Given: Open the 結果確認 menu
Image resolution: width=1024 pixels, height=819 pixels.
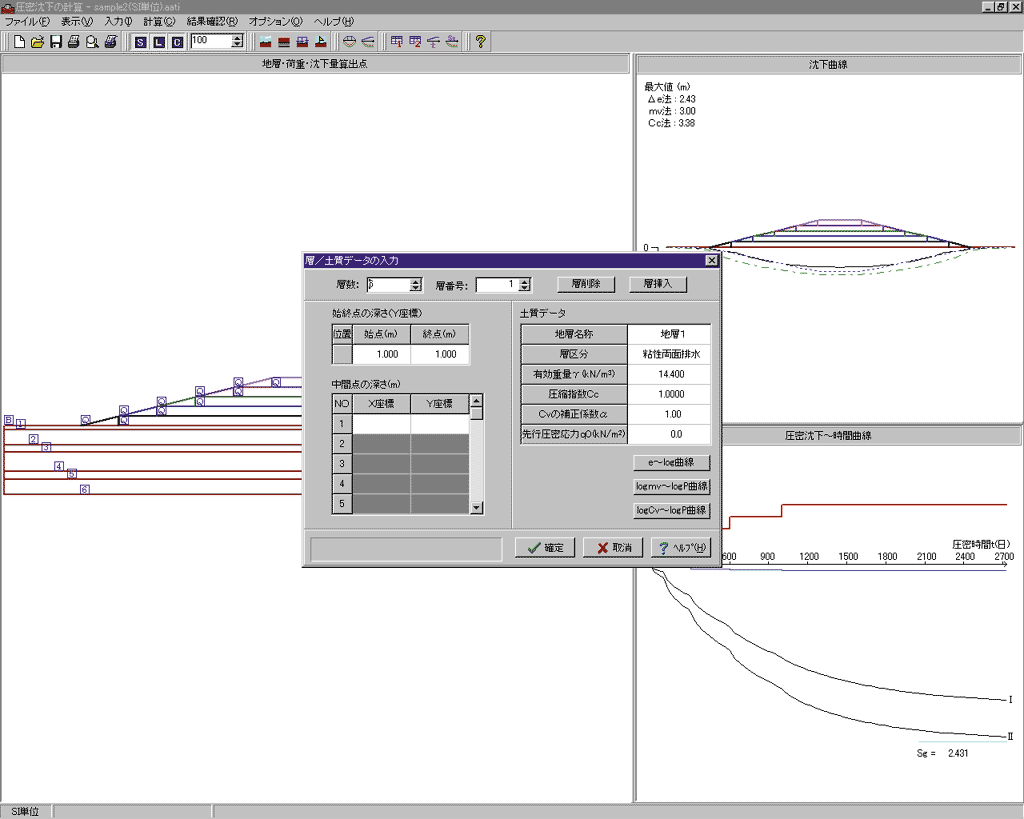Looking at the screenshot, I should coord(212,21).
